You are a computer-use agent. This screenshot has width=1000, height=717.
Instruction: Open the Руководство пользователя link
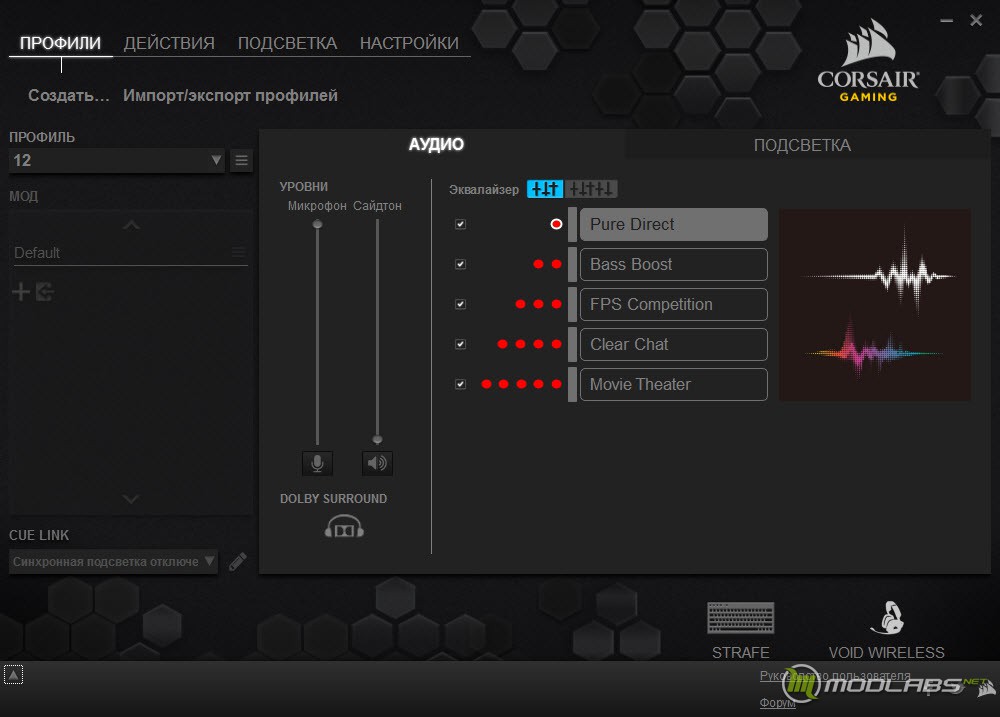tap(835, 676)
